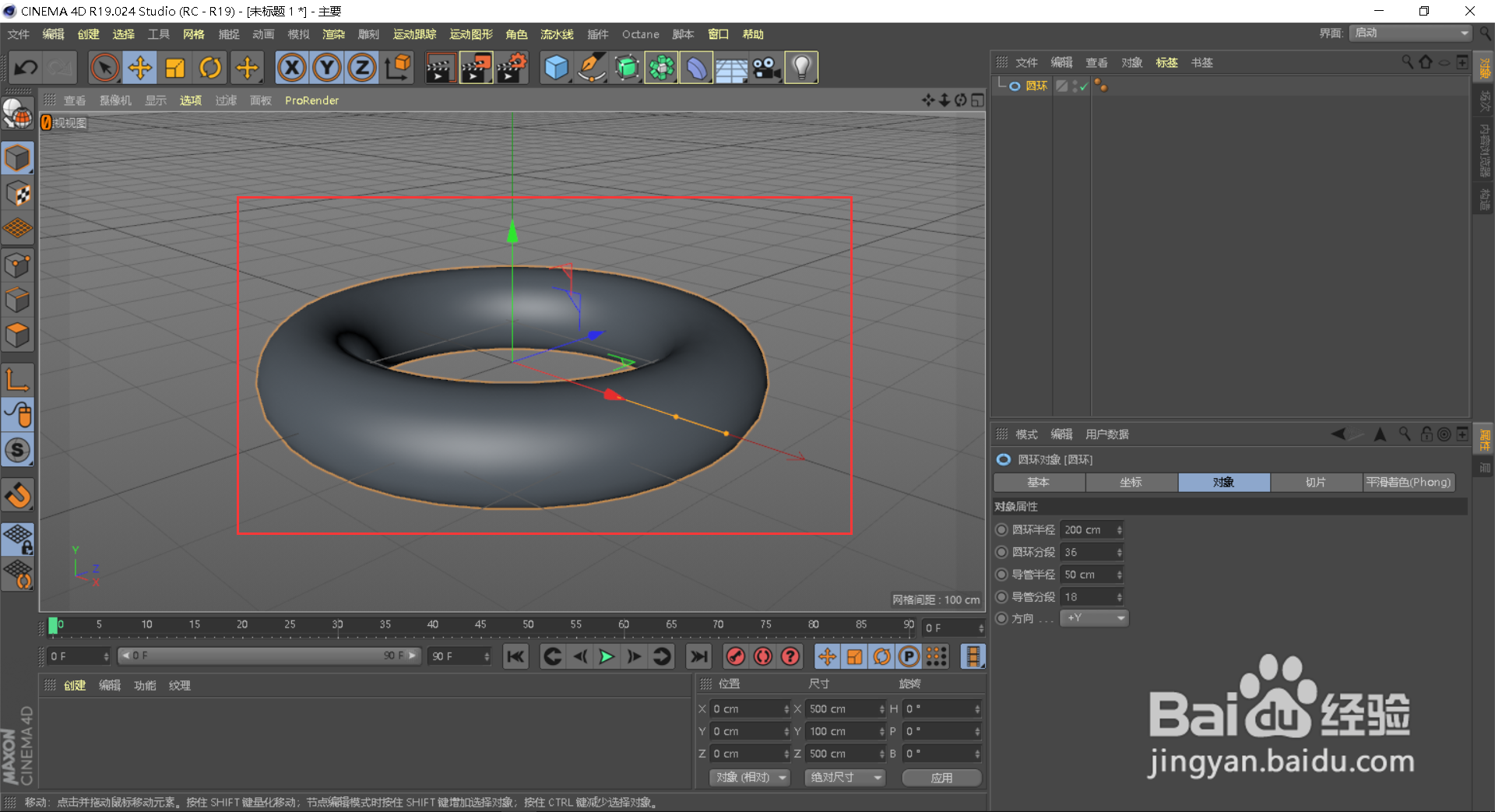The image size is (1495, 812).
Task: Toggle Enable Snap magnet icon
Action: point(17,495)
